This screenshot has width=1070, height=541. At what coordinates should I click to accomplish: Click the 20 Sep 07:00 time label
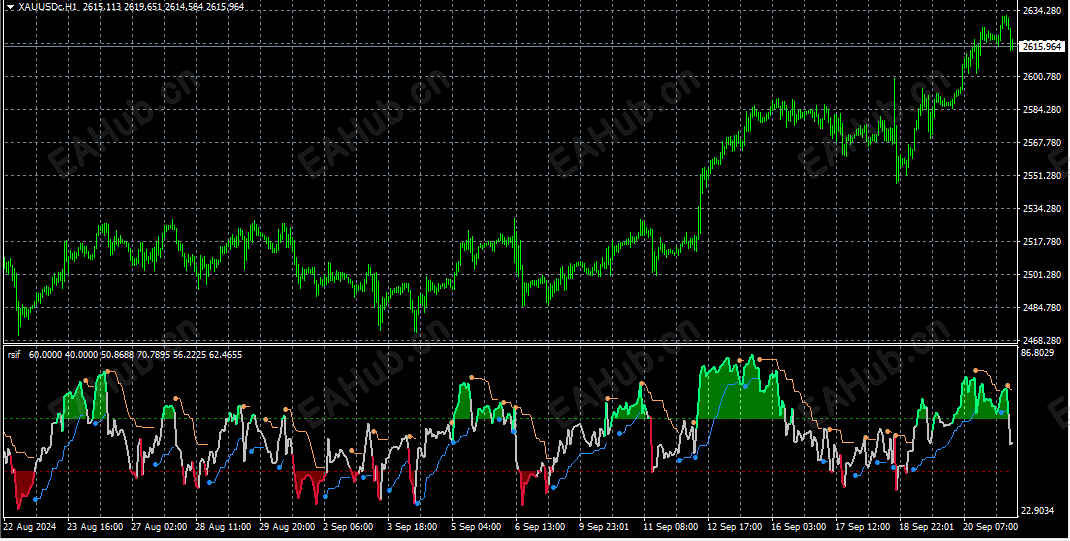991,527
